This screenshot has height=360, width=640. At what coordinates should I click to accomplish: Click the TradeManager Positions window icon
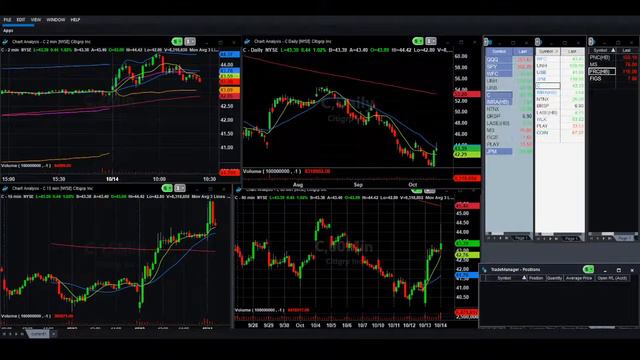484,270
